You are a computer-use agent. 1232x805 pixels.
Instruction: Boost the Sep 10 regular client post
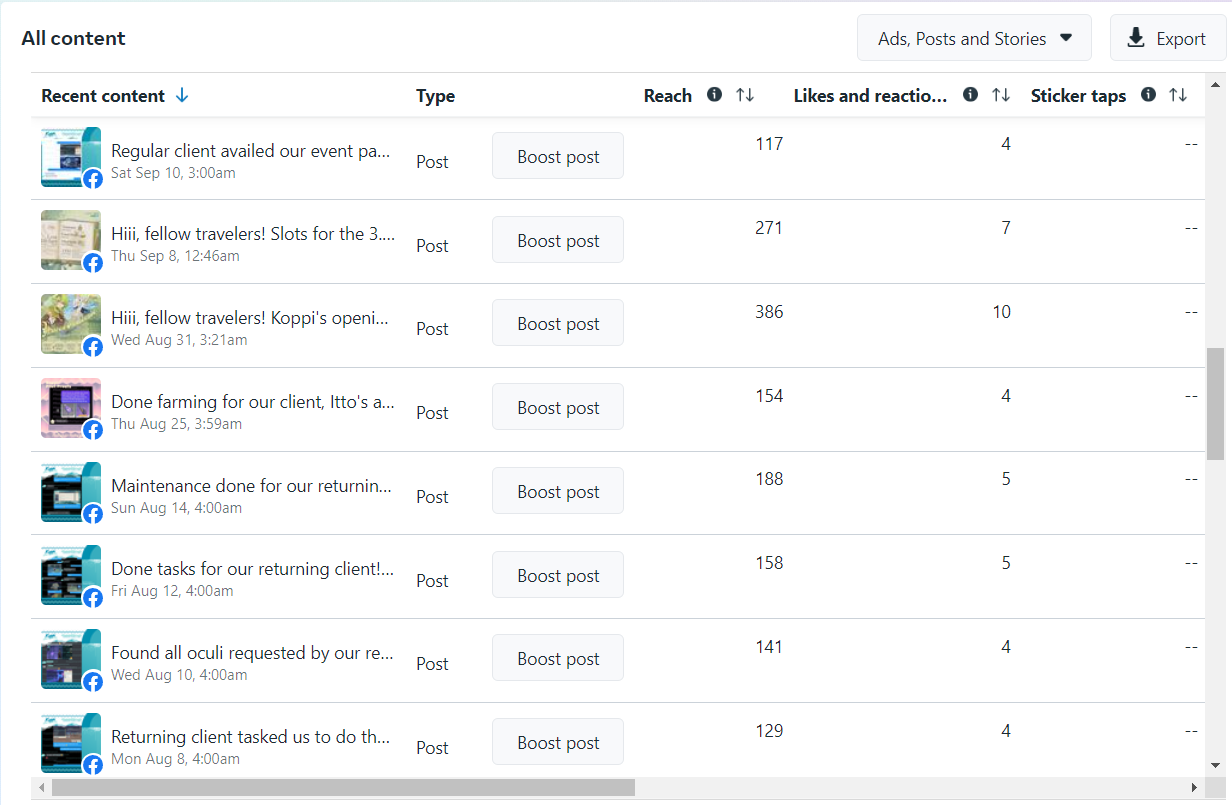[558, 156]
